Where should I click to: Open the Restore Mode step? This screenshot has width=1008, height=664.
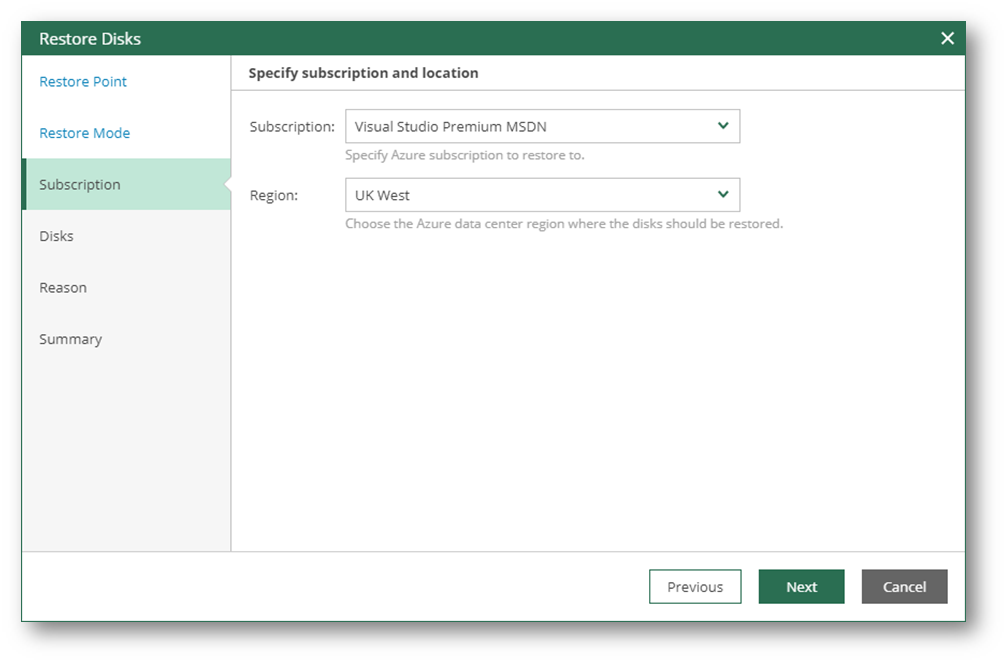pyautogui.click(x=84, y=133)
